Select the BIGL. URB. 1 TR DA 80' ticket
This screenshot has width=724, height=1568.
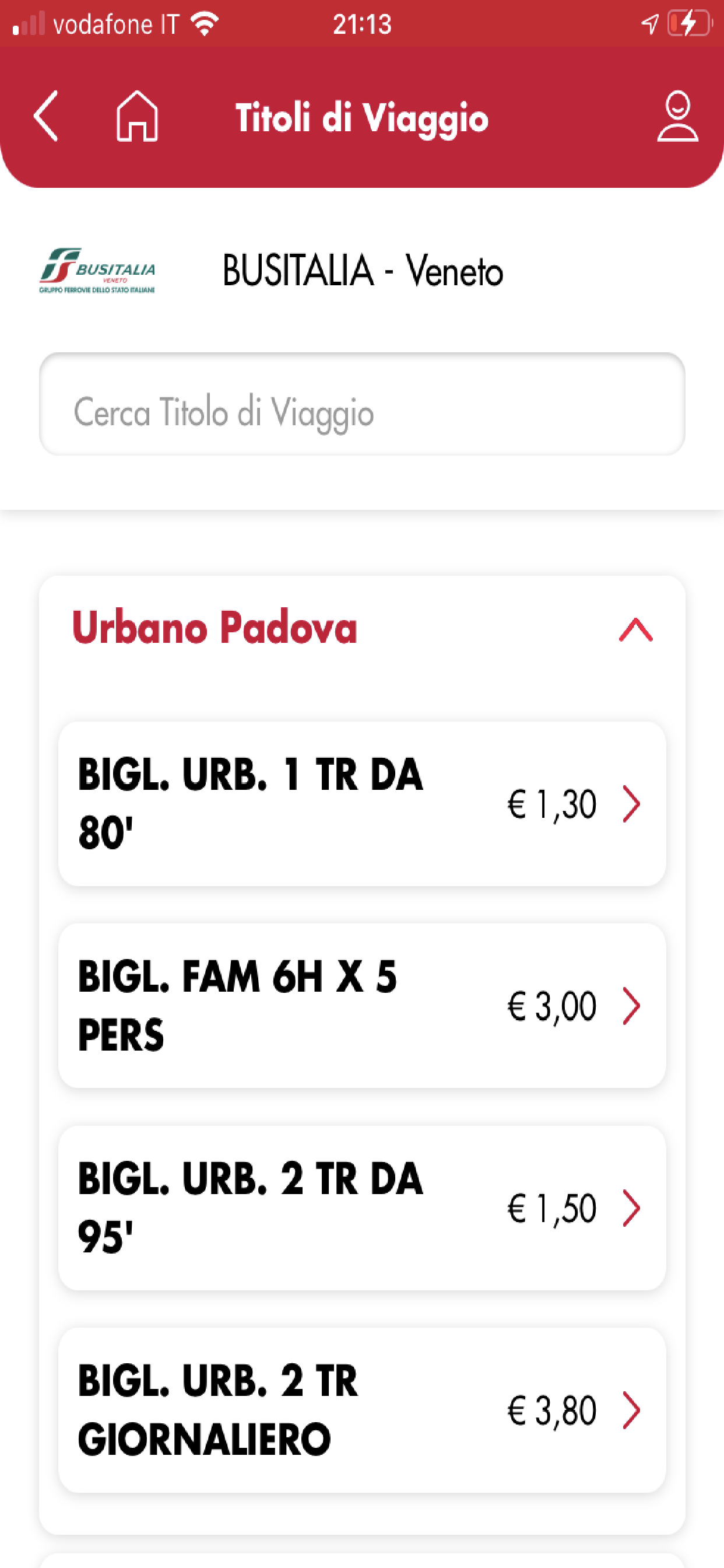(251, 803)
